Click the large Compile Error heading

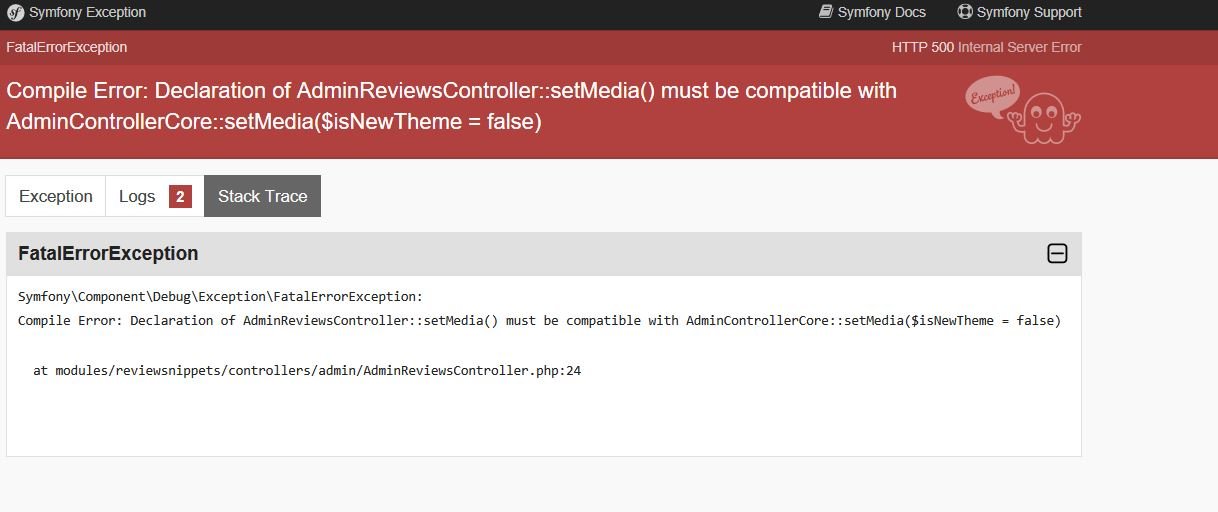pos(451,105)
